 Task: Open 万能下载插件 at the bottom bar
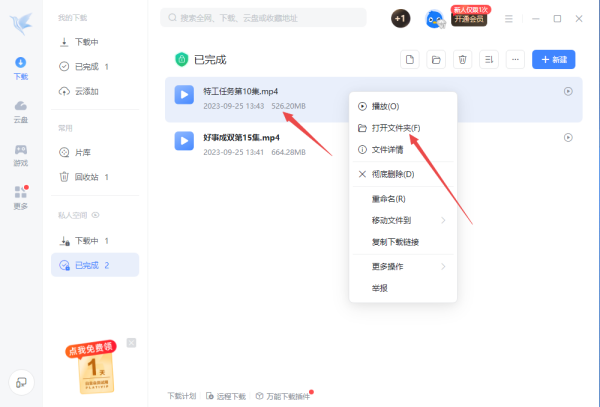pos(283,396)
